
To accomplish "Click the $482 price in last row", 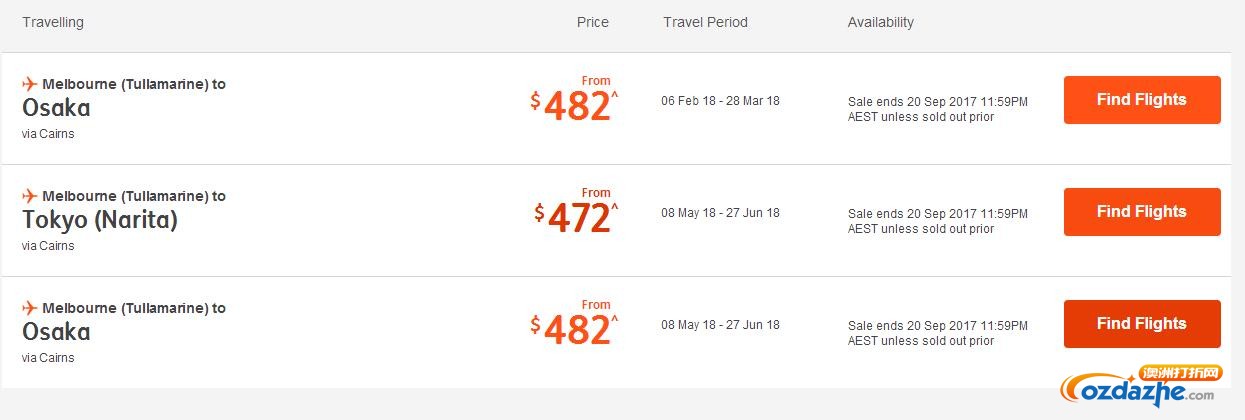I will pos(574,329).
